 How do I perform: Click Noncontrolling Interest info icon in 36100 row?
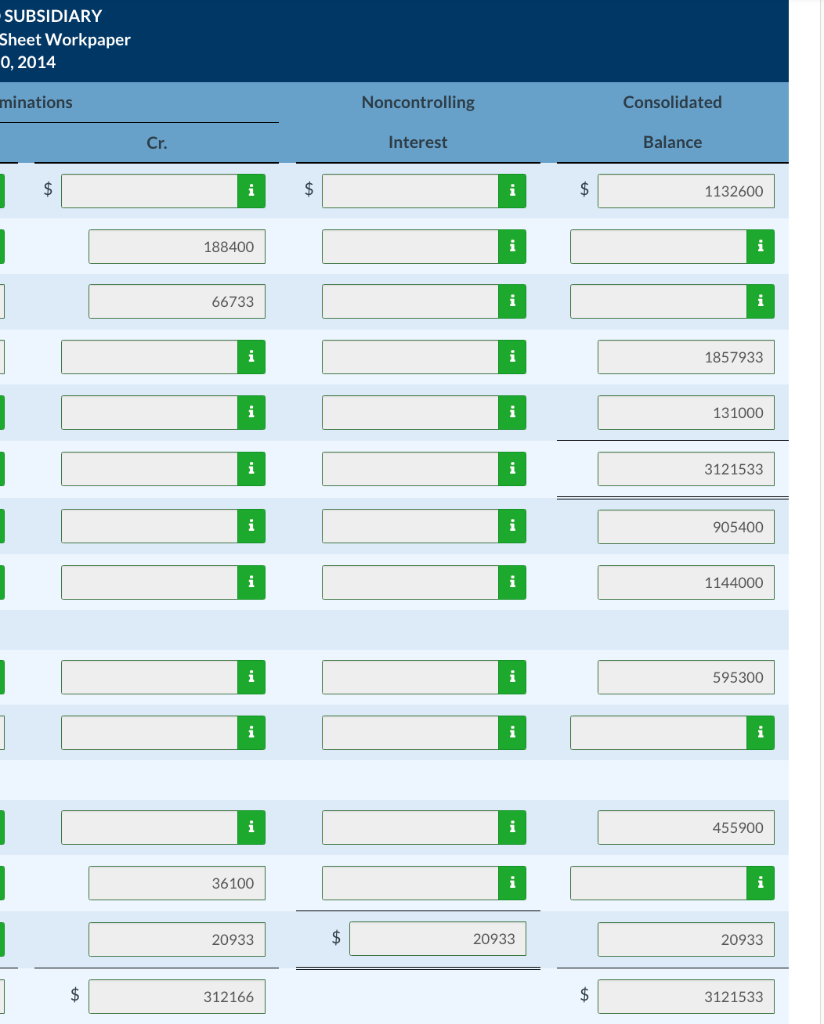512,883
